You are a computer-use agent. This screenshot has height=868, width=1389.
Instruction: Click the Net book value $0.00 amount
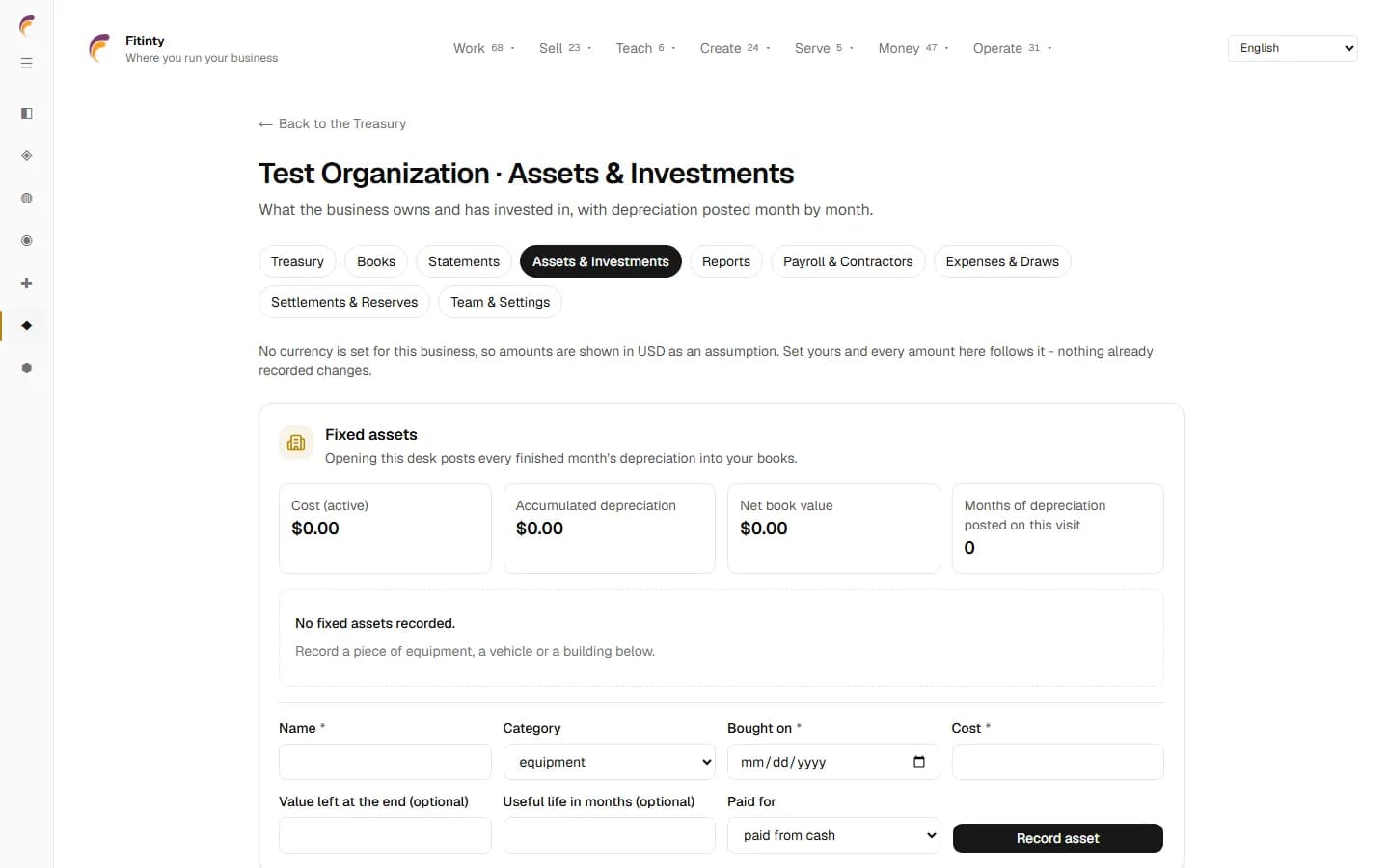point(764,529)
